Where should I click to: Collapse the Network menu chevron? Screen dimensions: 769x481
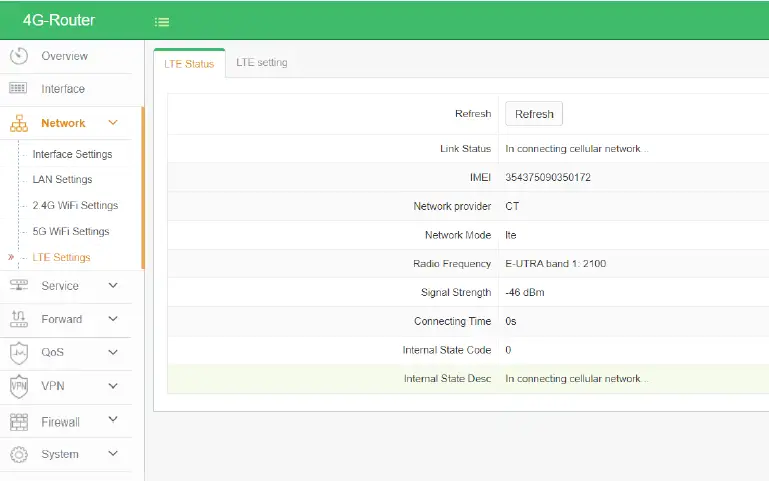113,123
